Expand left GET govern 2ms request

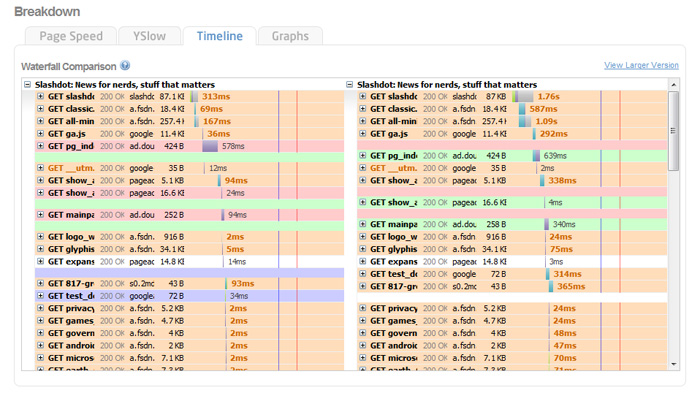[x=41, y=333]
